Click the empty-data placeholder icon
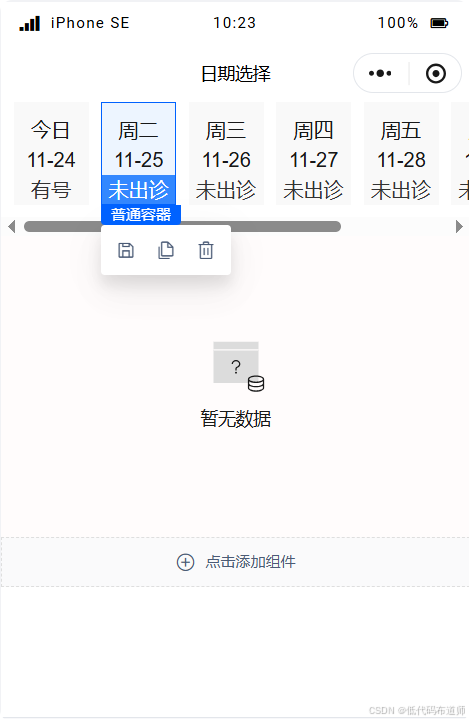 [x=238, y=367]
